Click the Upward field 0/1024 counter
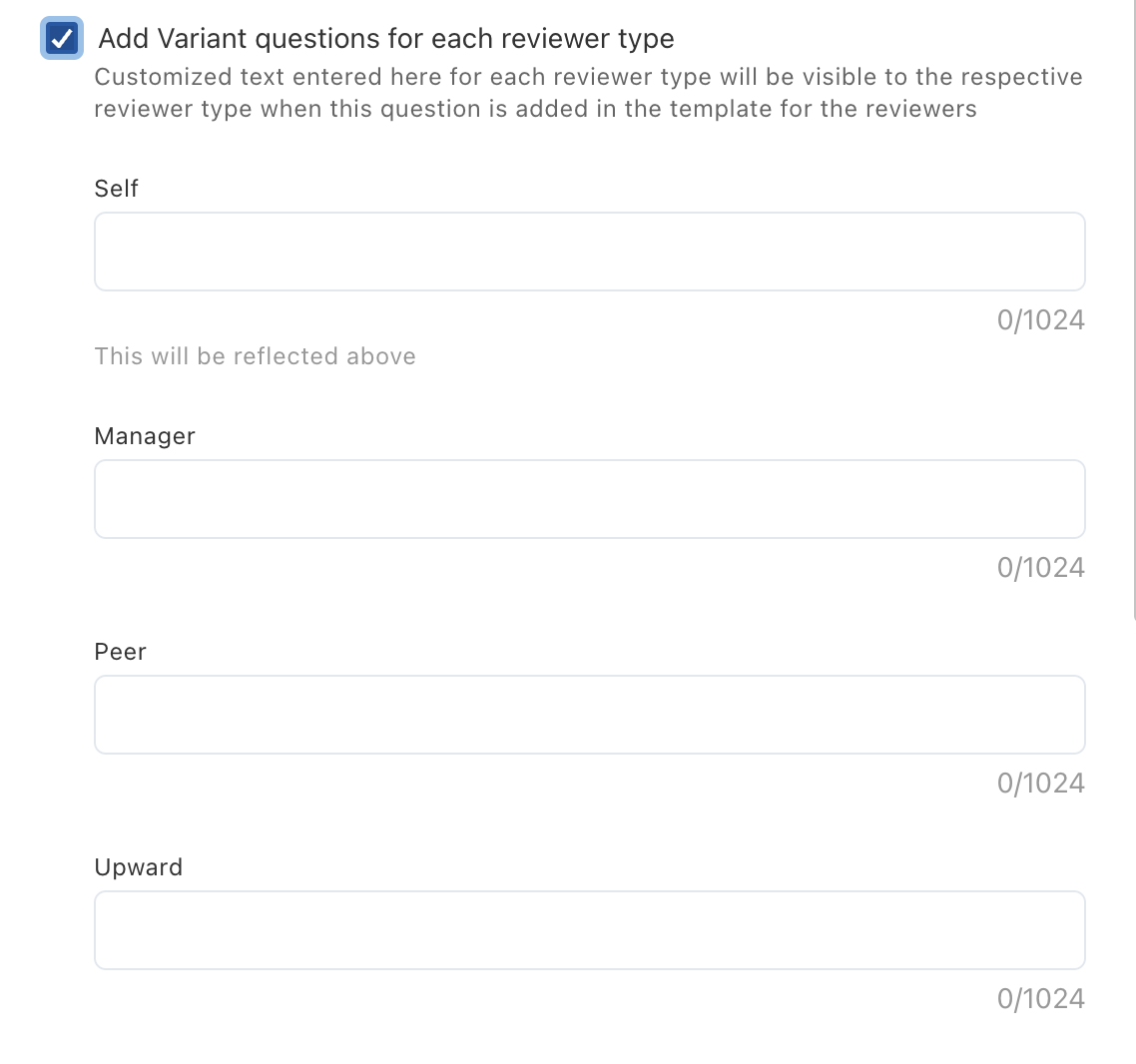This screenshot has height=1064, width=1136. coord(1040,999)
